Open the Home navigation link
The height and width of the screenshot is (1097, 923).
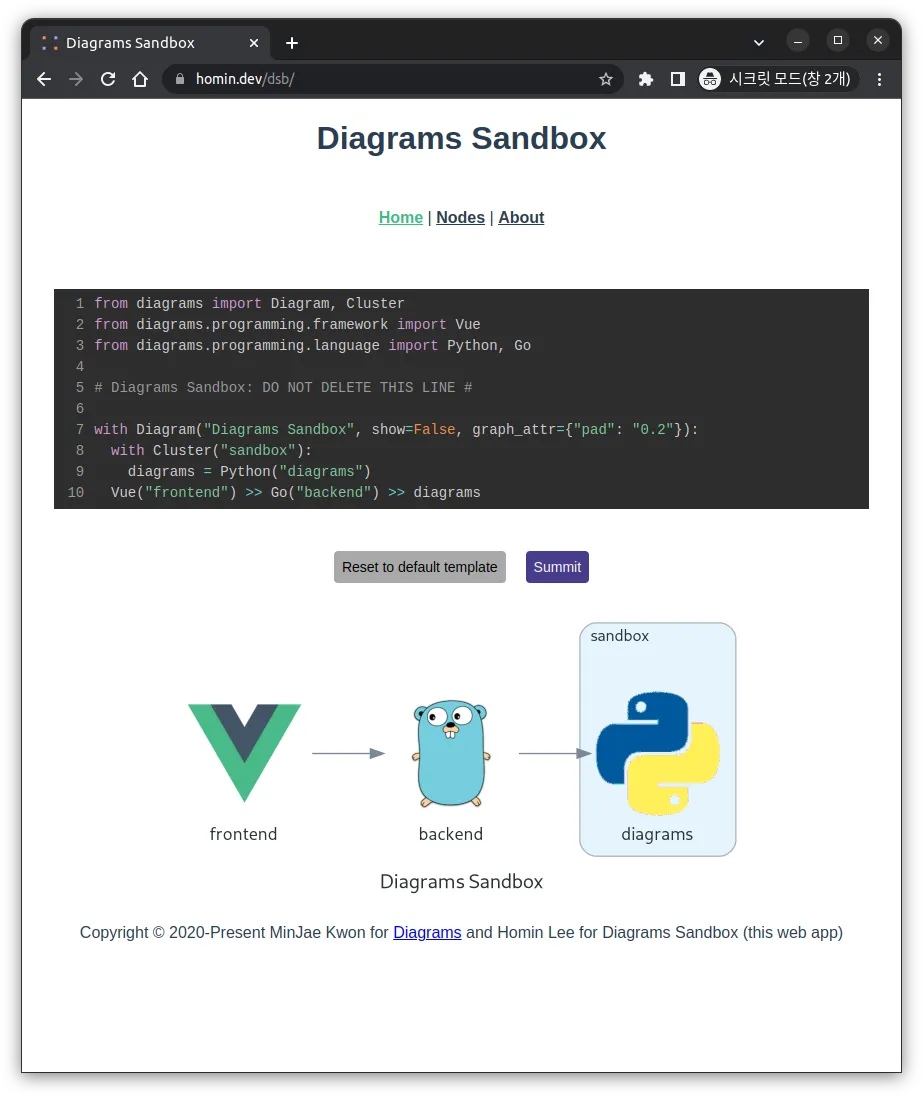401,218
